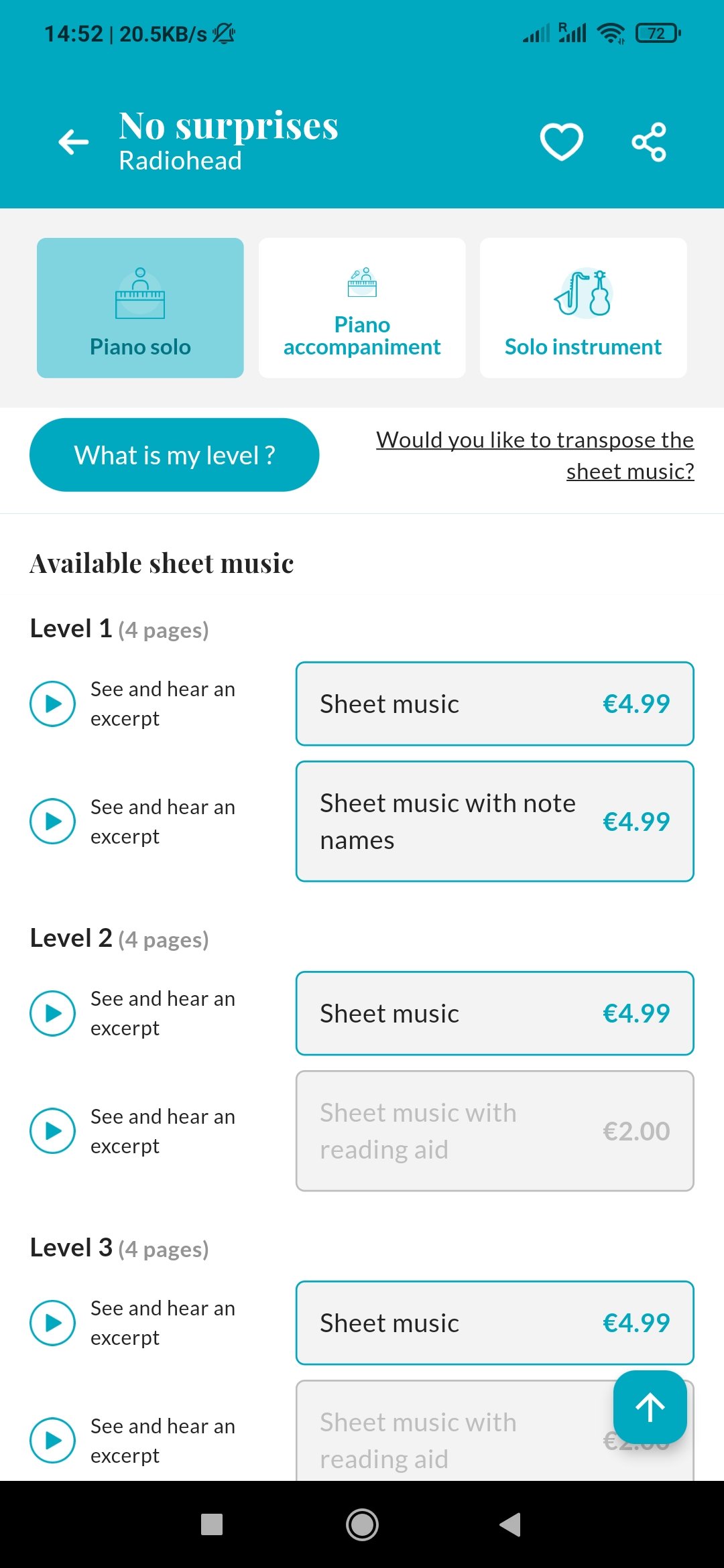Viewport: 724px width, 1568px height.
Task: Buy Level 1 Sheet music for €4.99
Action: coord(495,704)
